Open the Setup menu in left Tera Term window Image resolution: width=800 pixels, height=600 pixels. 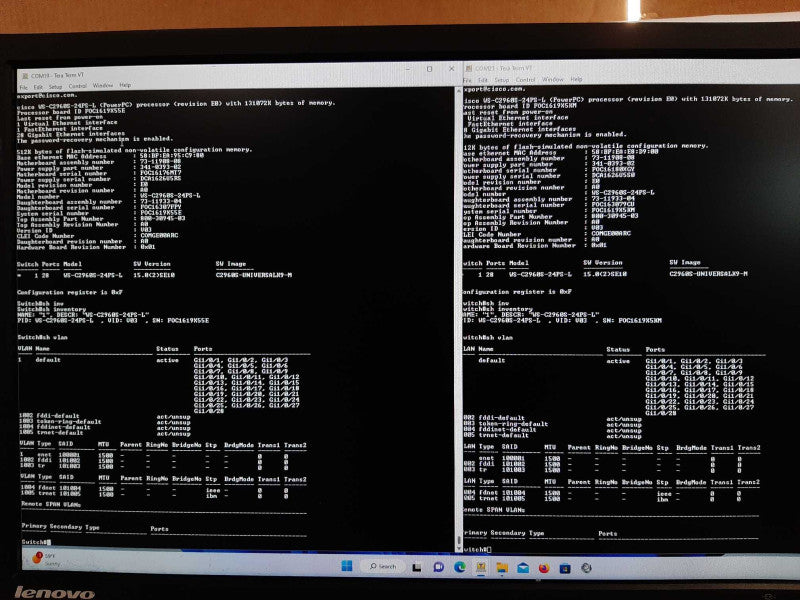click(55, 87)
